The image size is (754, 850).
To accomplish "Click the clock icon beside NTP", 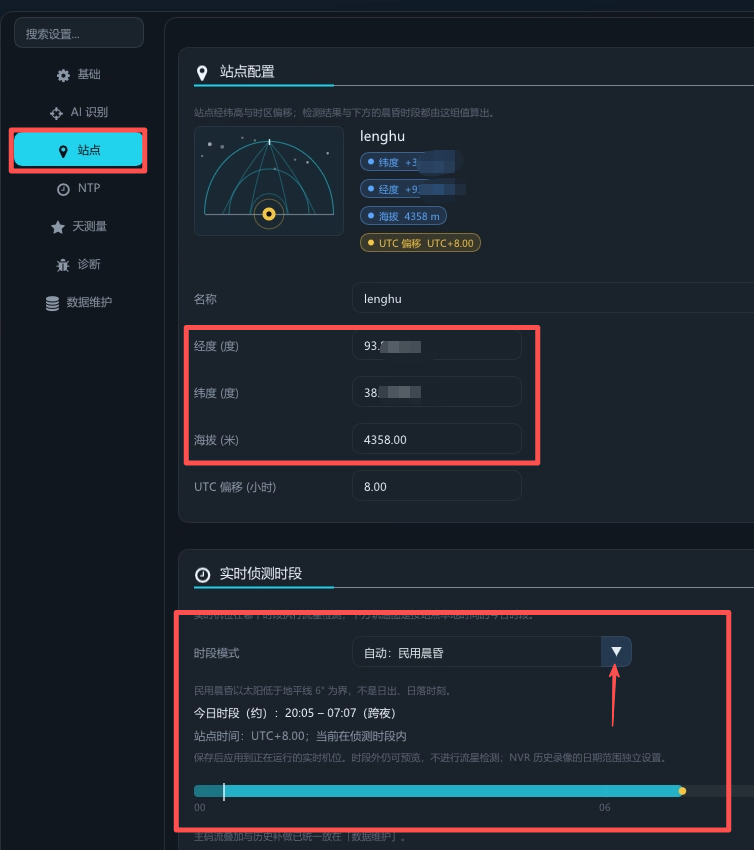I will (x=63, y=189).
